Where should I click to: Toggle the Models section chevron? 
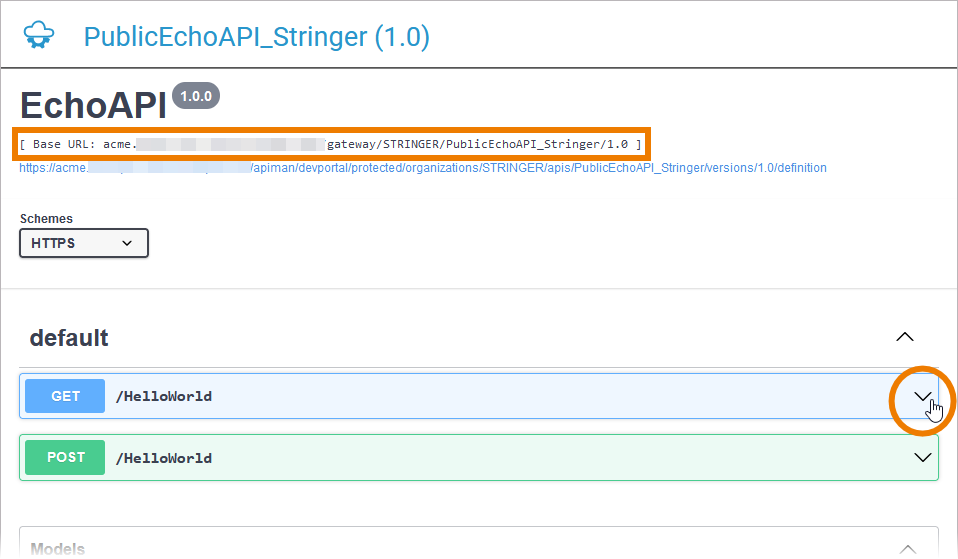pos(908,548)
